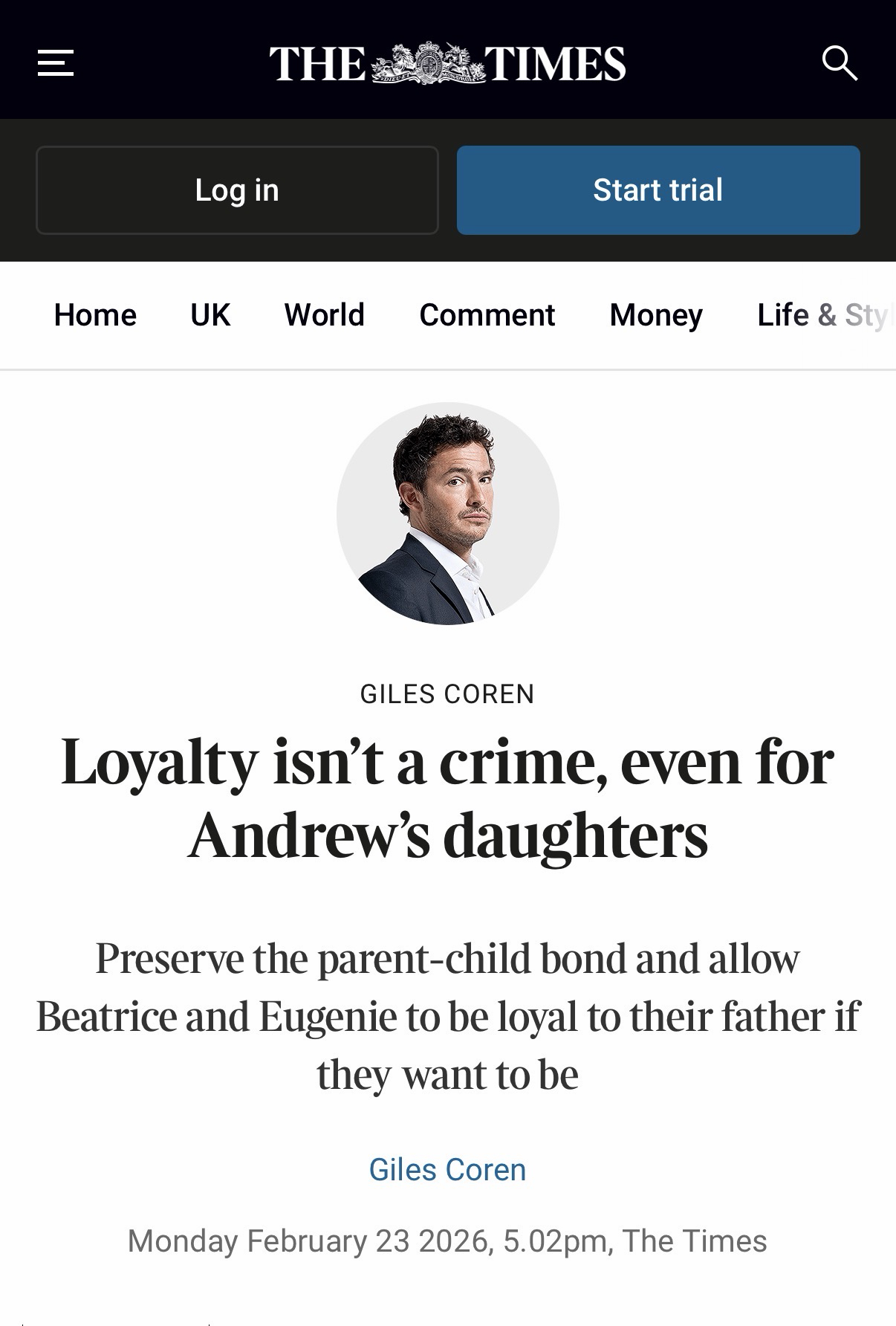Viewport: 896px width, 1326px height.
Task: Select the Comment section tab
Action: tap(487, 315)
